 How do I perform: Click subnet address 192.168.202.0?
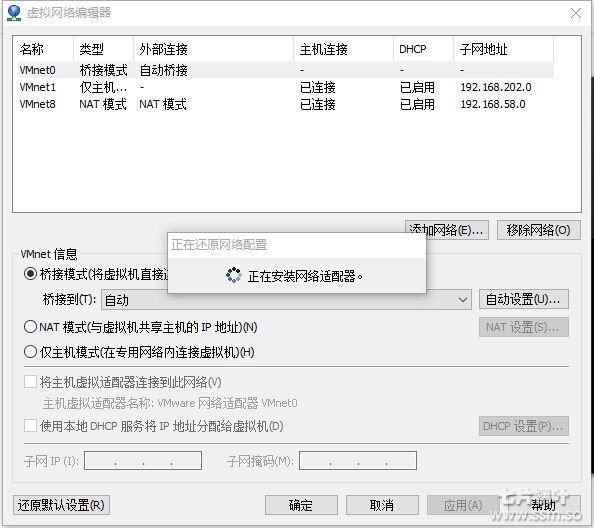496,87
